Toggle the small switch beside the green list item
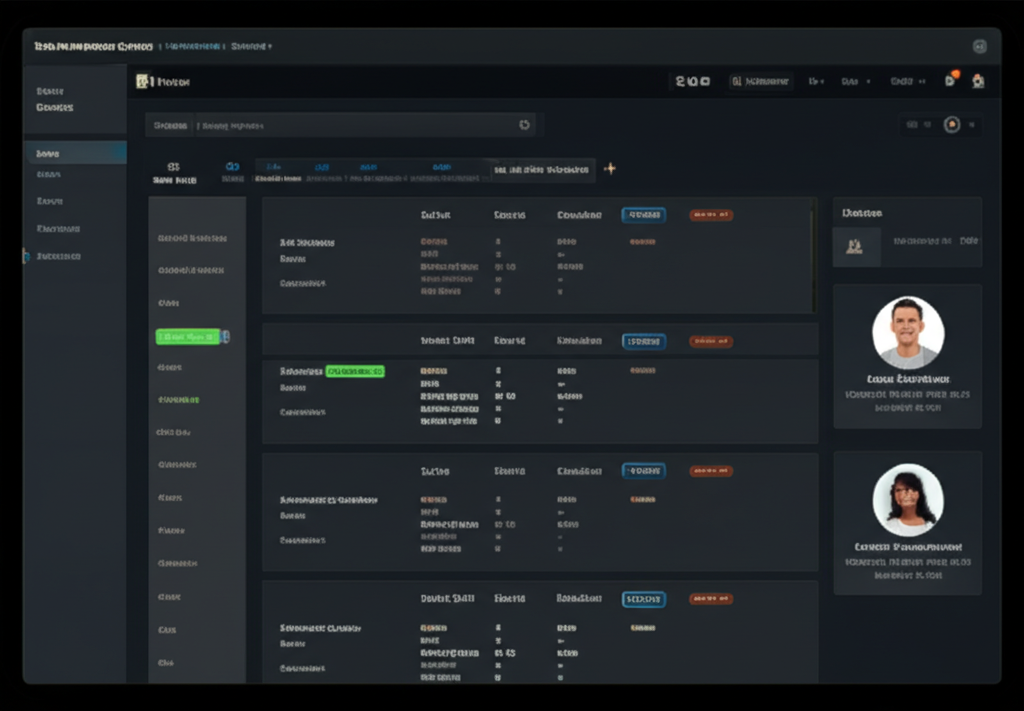 (225, 337)
